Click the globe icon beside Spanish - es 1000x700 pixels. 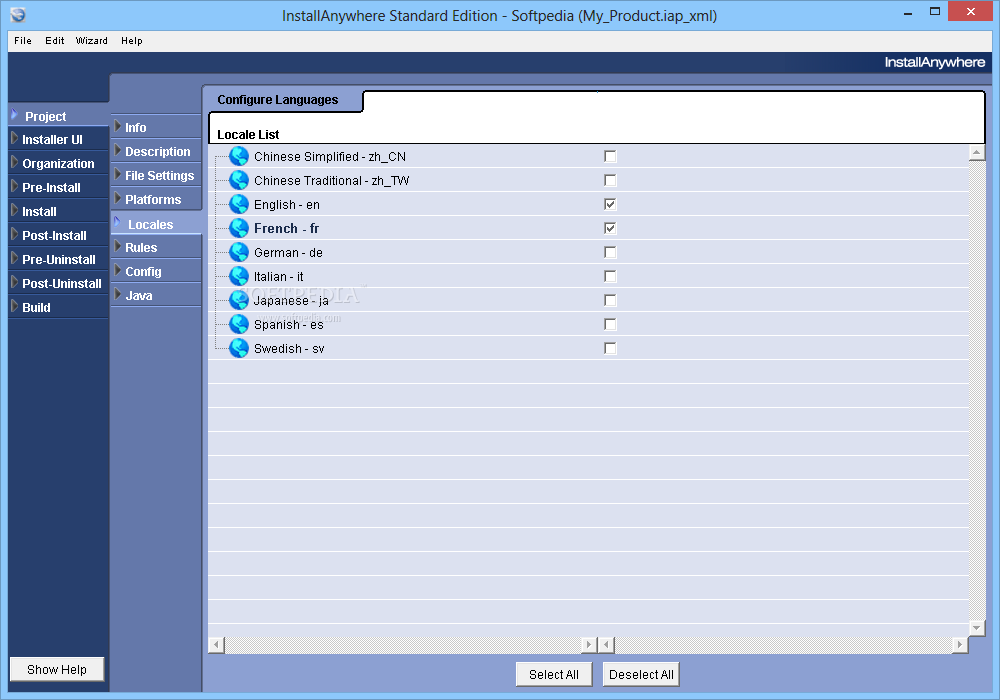click(239, 324)
